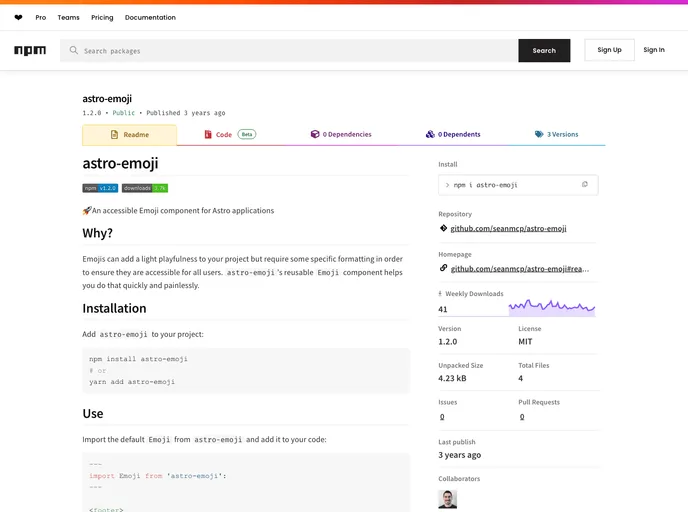Click the rocket emoji in description

pyautogui.click(x=87, y=211)
